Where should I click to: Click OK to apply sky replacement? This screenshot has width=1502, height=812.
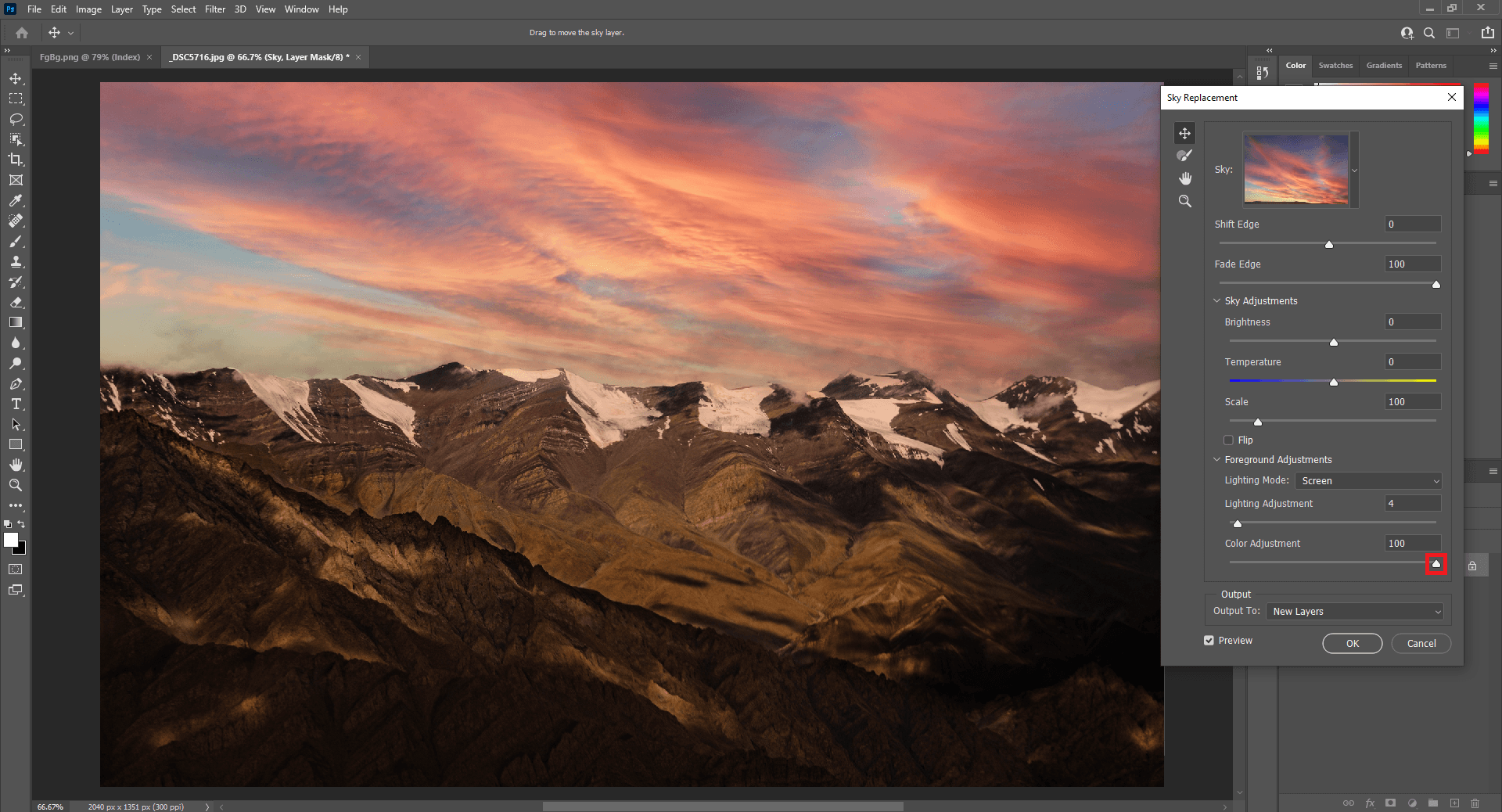pos(1352,643)
